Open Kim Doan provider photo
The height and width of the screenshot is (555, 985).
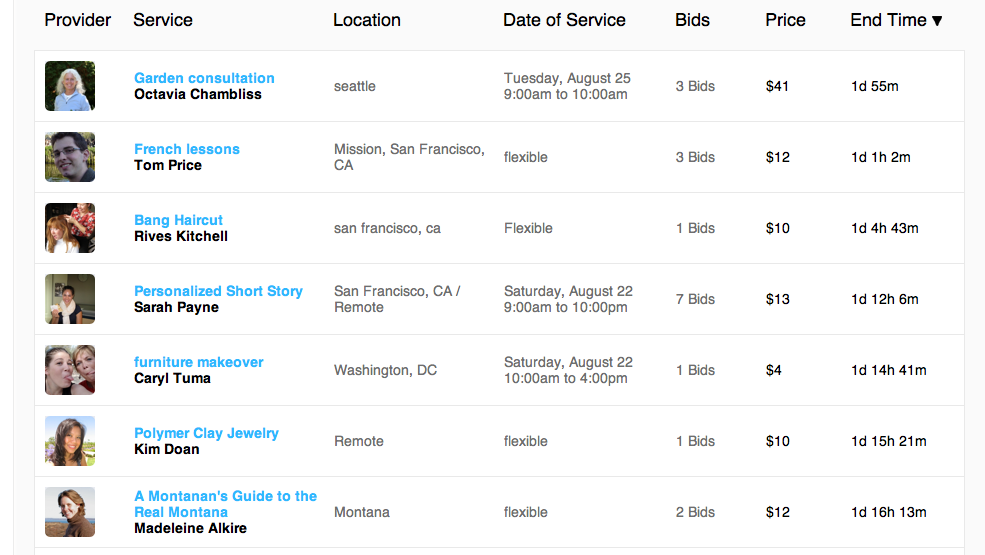click(70, 441)
